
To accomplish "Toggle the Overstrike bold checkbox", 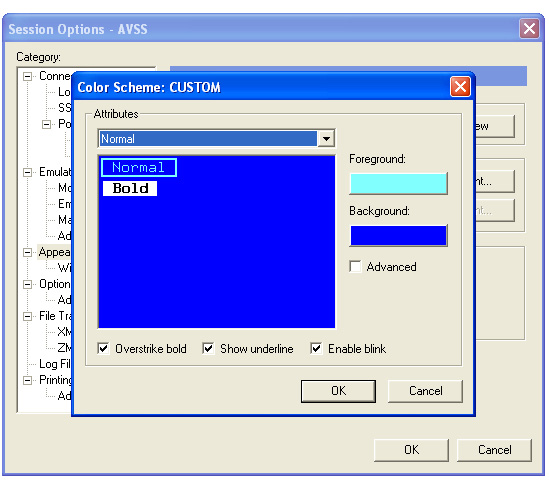I will pyautogui.click(x=104, y=348).
